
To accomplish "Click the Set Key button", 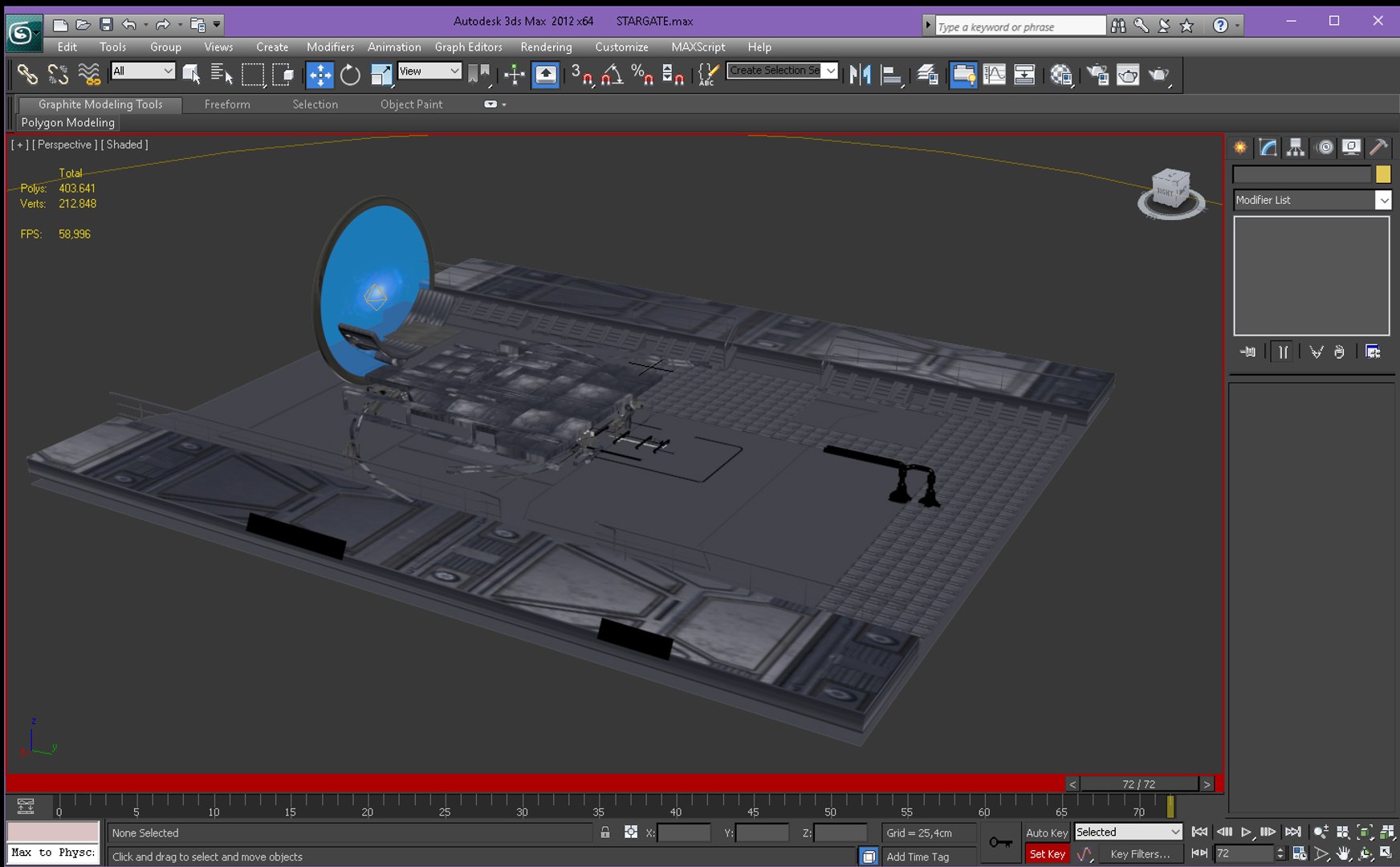I will [1047, 854].
